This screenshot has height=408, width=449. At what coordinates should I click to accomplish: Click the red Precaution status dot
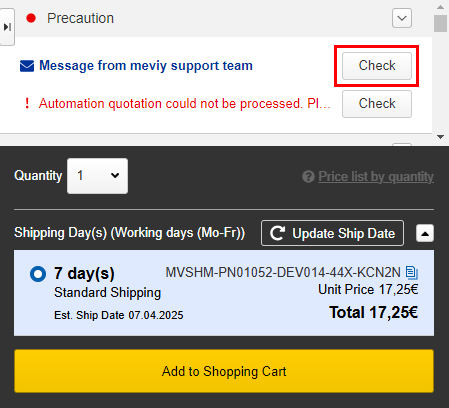click(31, 18)
